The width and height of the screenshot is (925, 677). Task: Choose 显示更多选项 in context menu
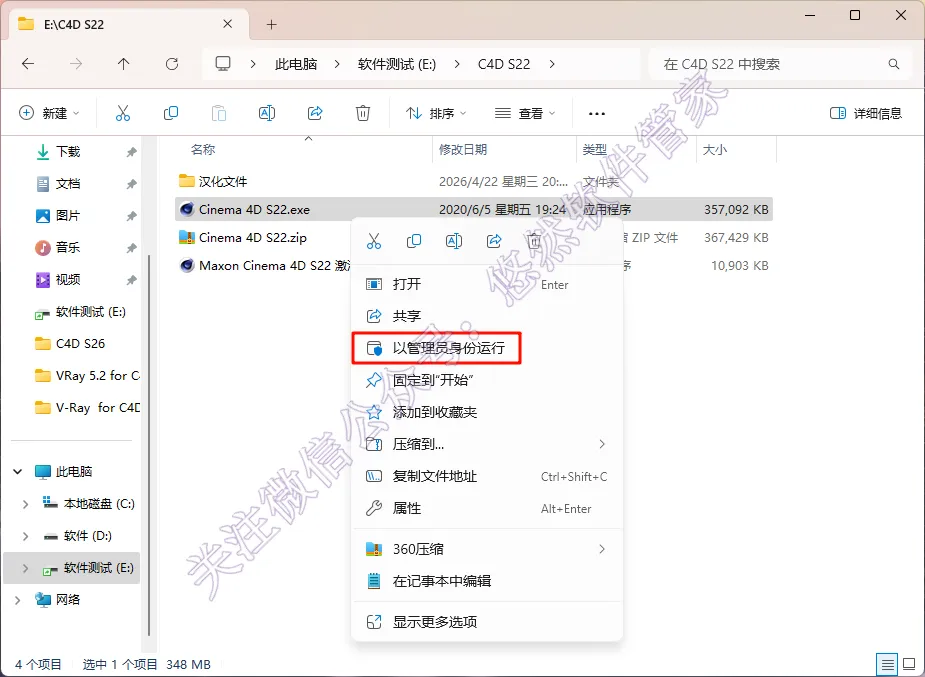(487, 622)
